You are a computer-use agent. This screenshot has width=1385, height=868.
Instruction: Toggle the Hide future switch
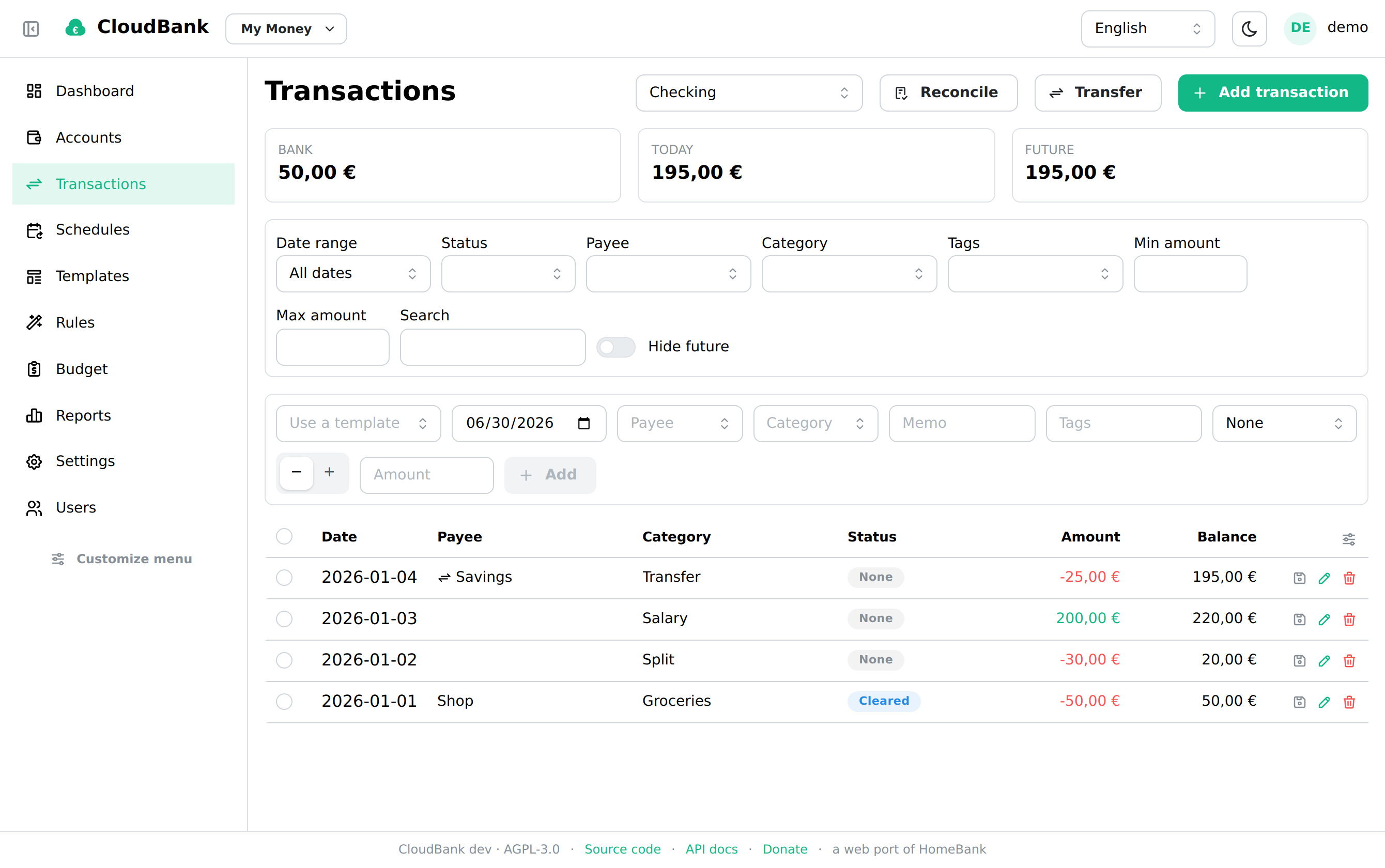tap(615, 347)
